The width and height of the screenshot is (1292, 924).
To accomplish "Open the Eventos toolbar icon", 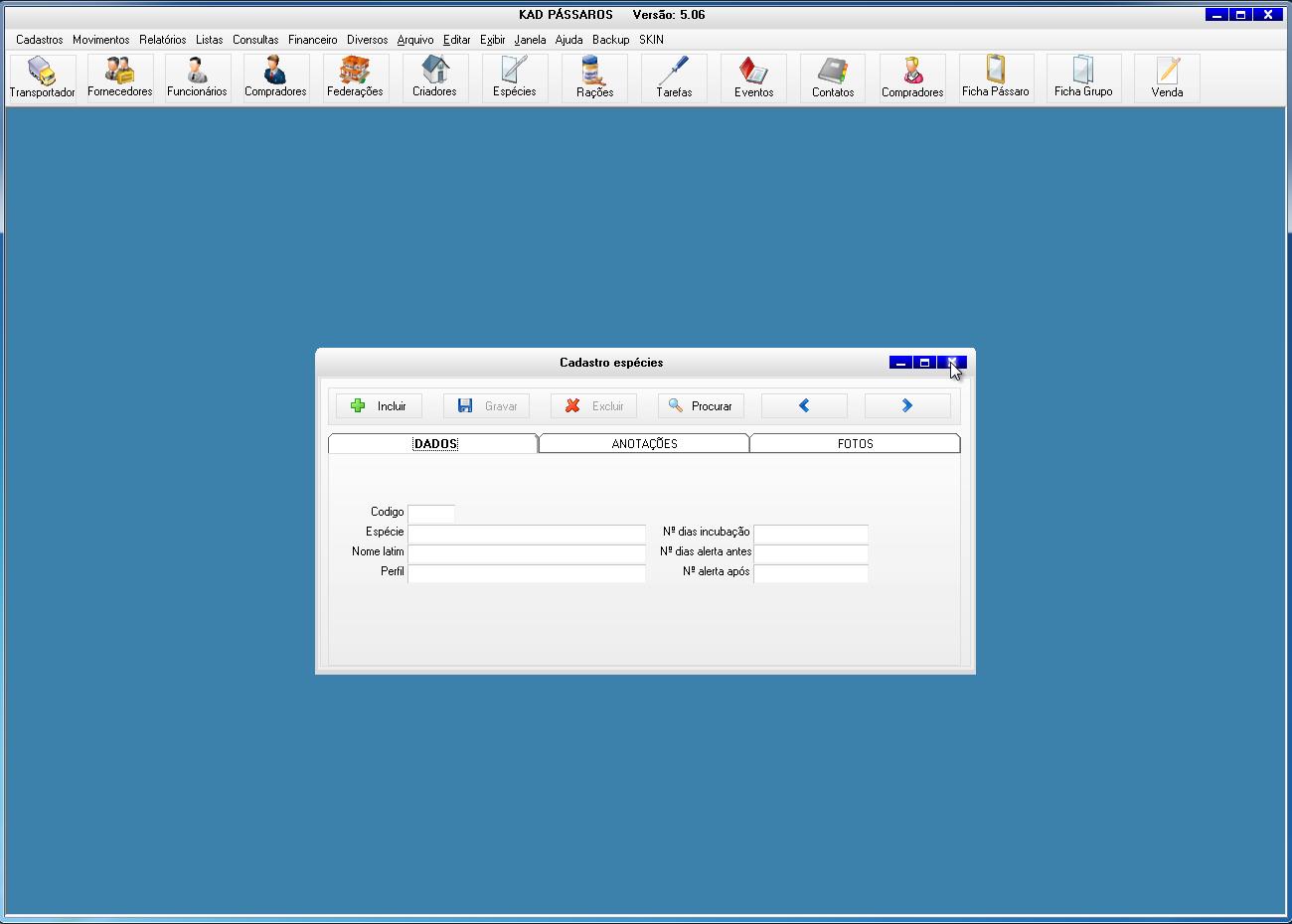I will tap(753, 77).
